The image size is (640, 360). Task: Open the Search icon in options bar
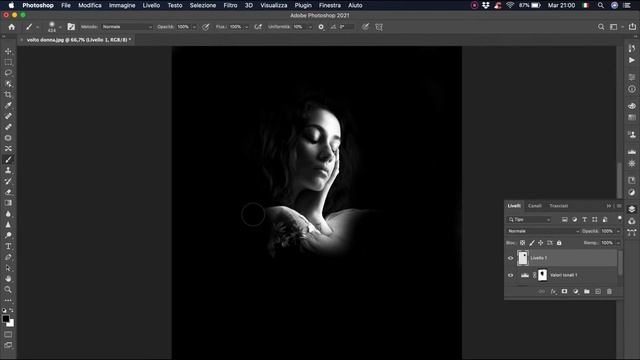coord(601,27)
